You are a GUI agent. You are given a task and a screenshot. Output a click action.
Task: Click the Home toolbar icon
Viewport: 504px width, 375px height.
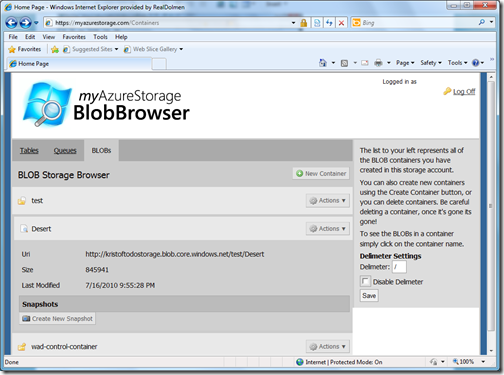point(323,63)
